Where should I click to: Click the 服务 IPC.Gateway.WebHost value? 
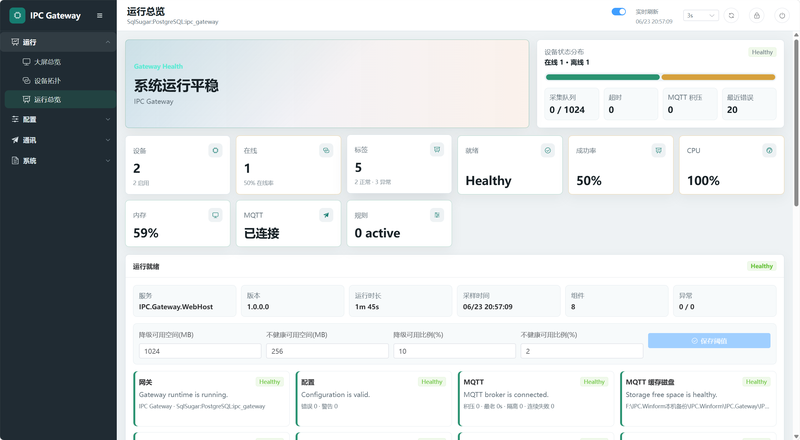[176, 307]
